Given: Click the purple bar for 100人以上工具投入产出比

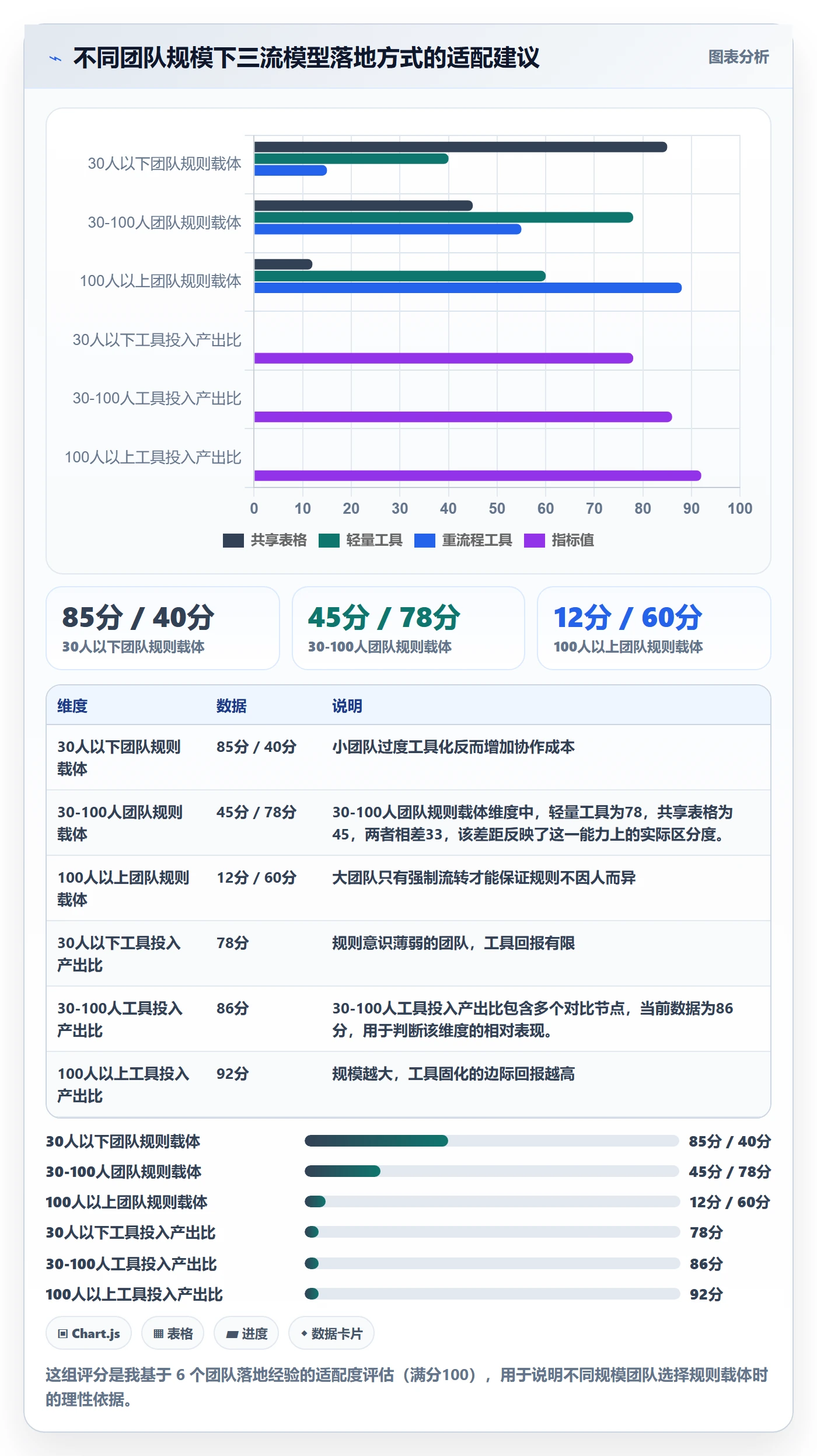Looking at the screenshot, I should 477,476.
